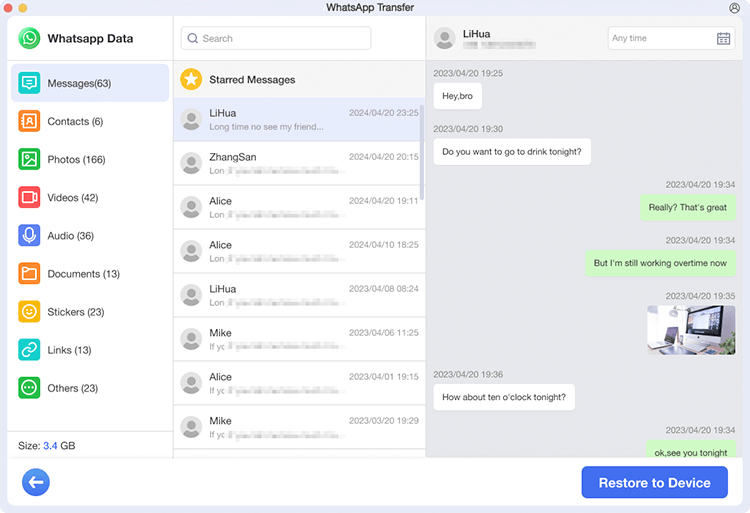Click LiHua's avatar in chat header
The height and width of the screenshot is (513, 750).
(444, 38)
